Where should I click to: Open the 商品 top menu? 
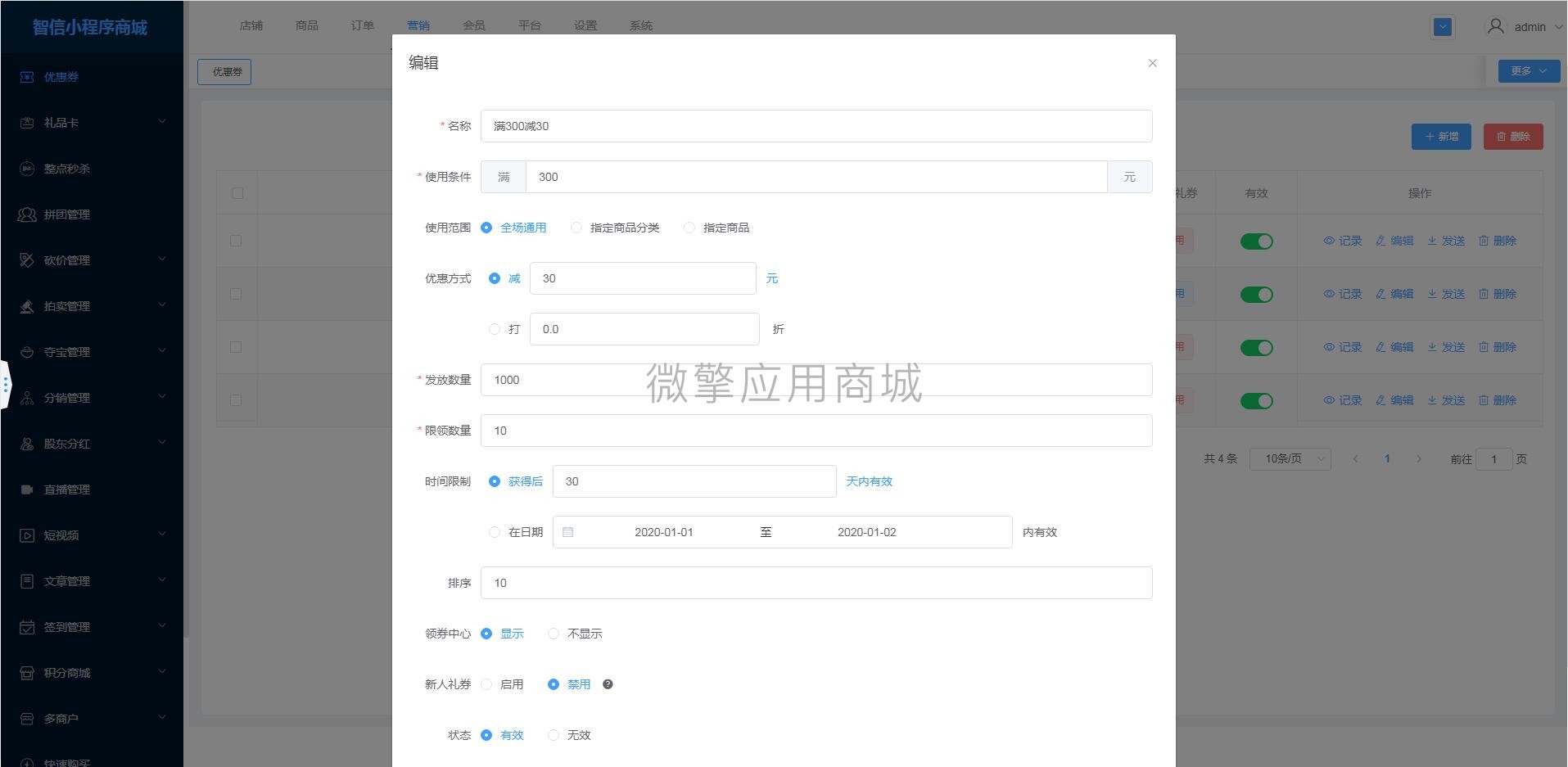[x=307, y=26]
